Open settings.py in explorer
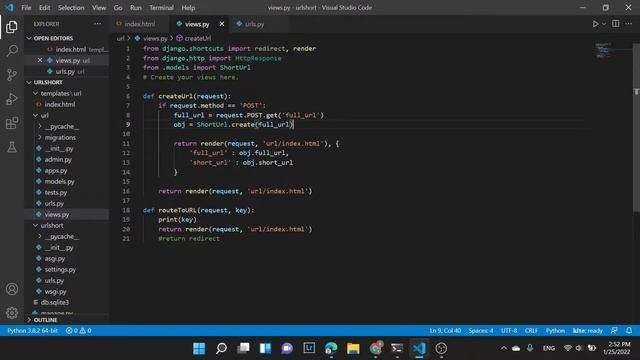 60,270
